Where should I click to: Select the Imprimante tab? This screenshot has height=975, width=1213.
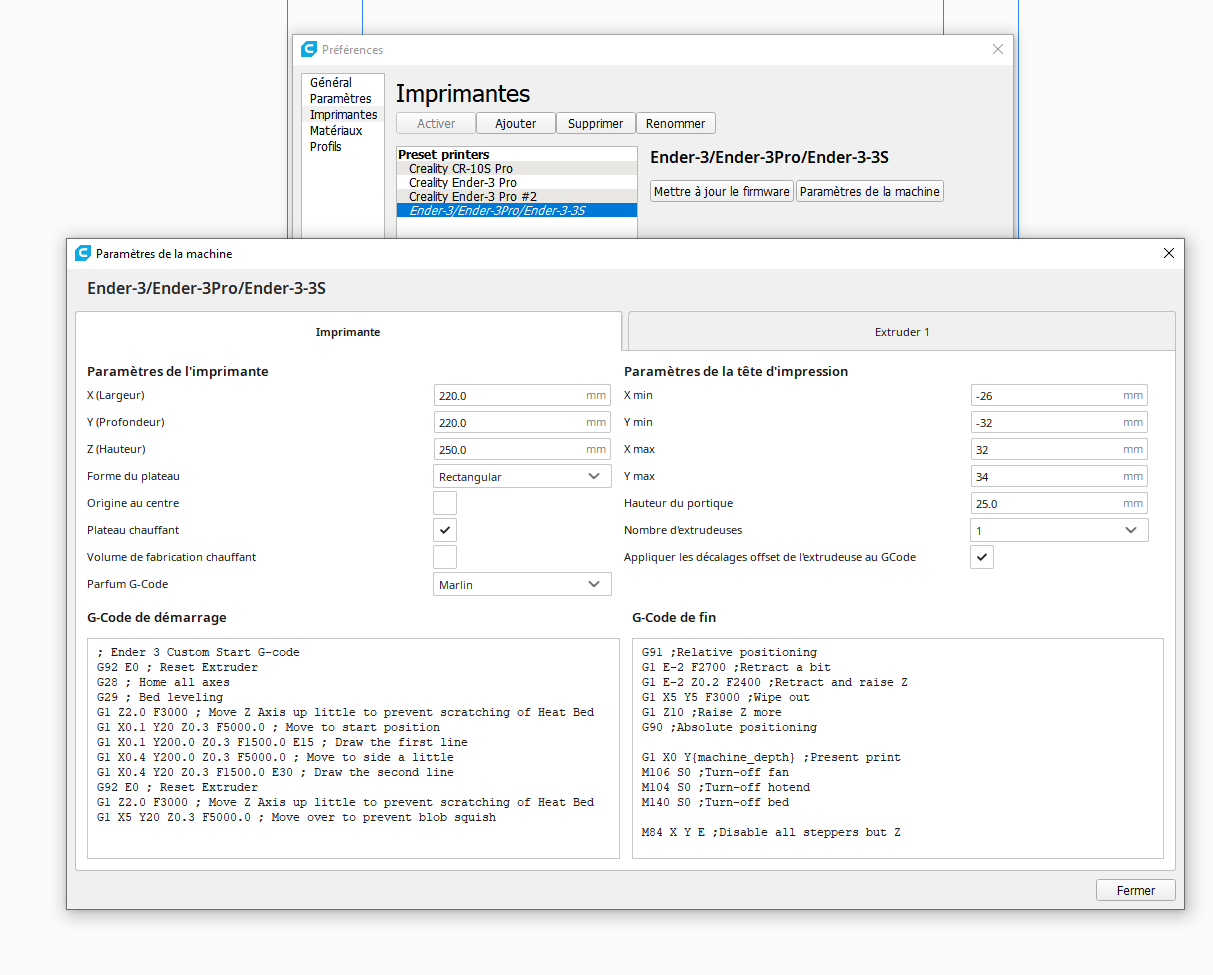tap(348, 331)
